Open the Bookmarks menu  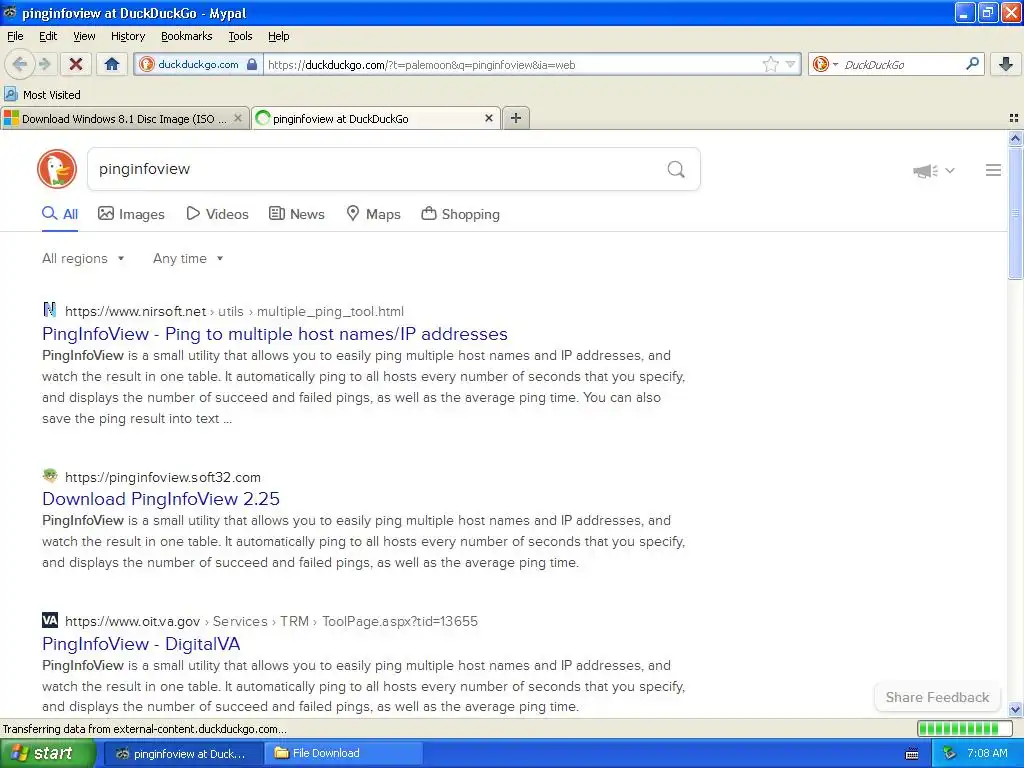tap(187, 36)
